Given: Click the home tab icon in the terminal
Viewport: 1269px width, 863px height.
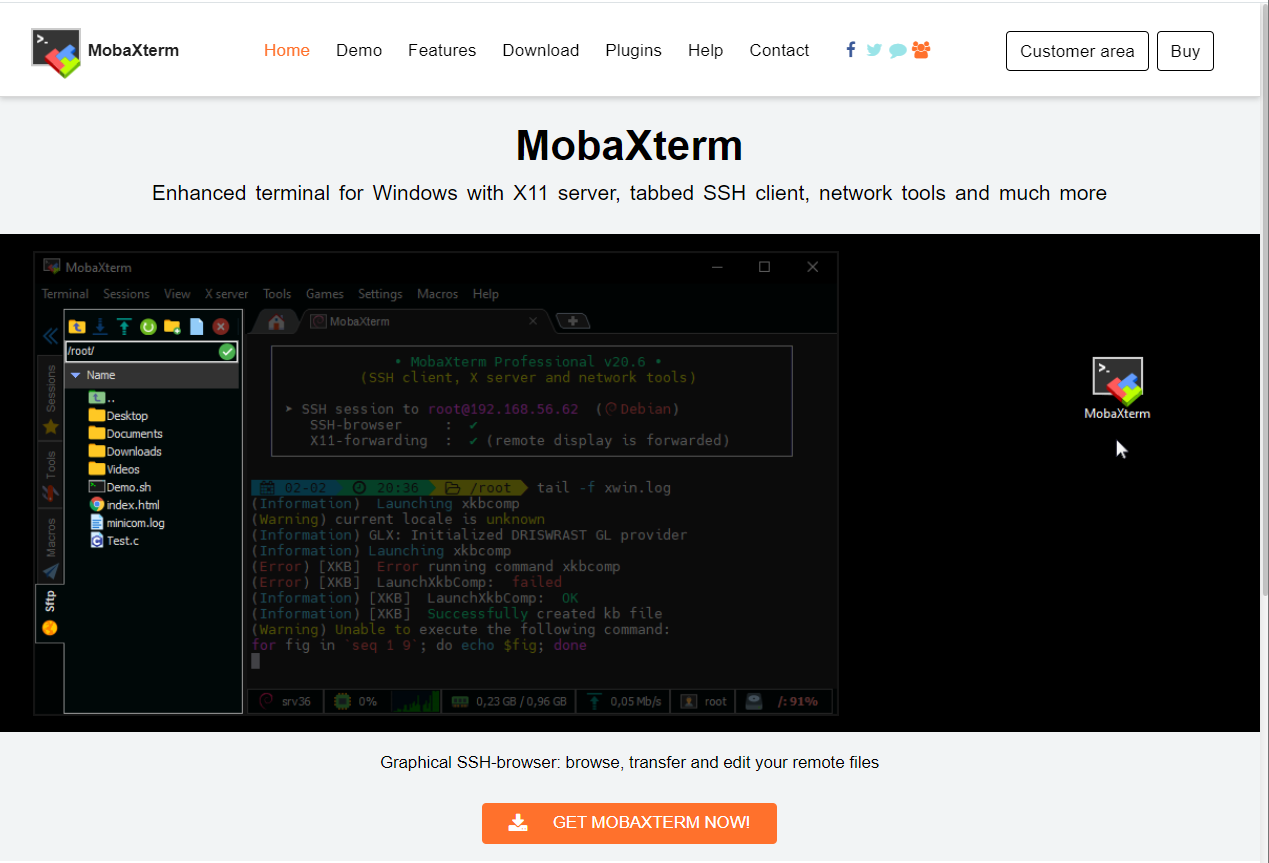Looking at the screenshot, I should (277, 321).
